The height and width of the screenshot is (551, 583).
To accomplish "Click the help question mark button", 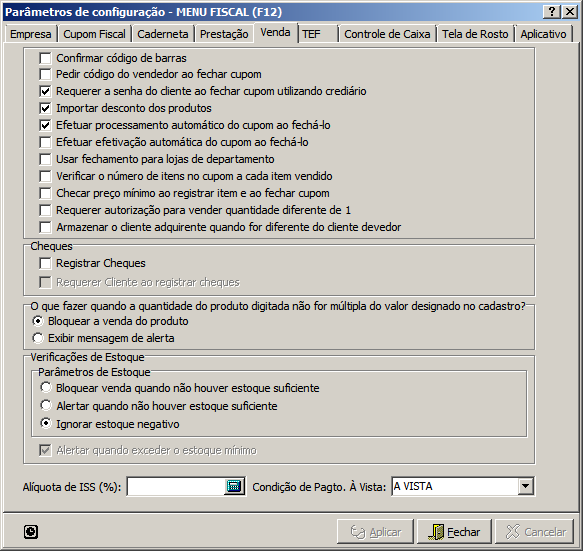I will coord(552,12).
